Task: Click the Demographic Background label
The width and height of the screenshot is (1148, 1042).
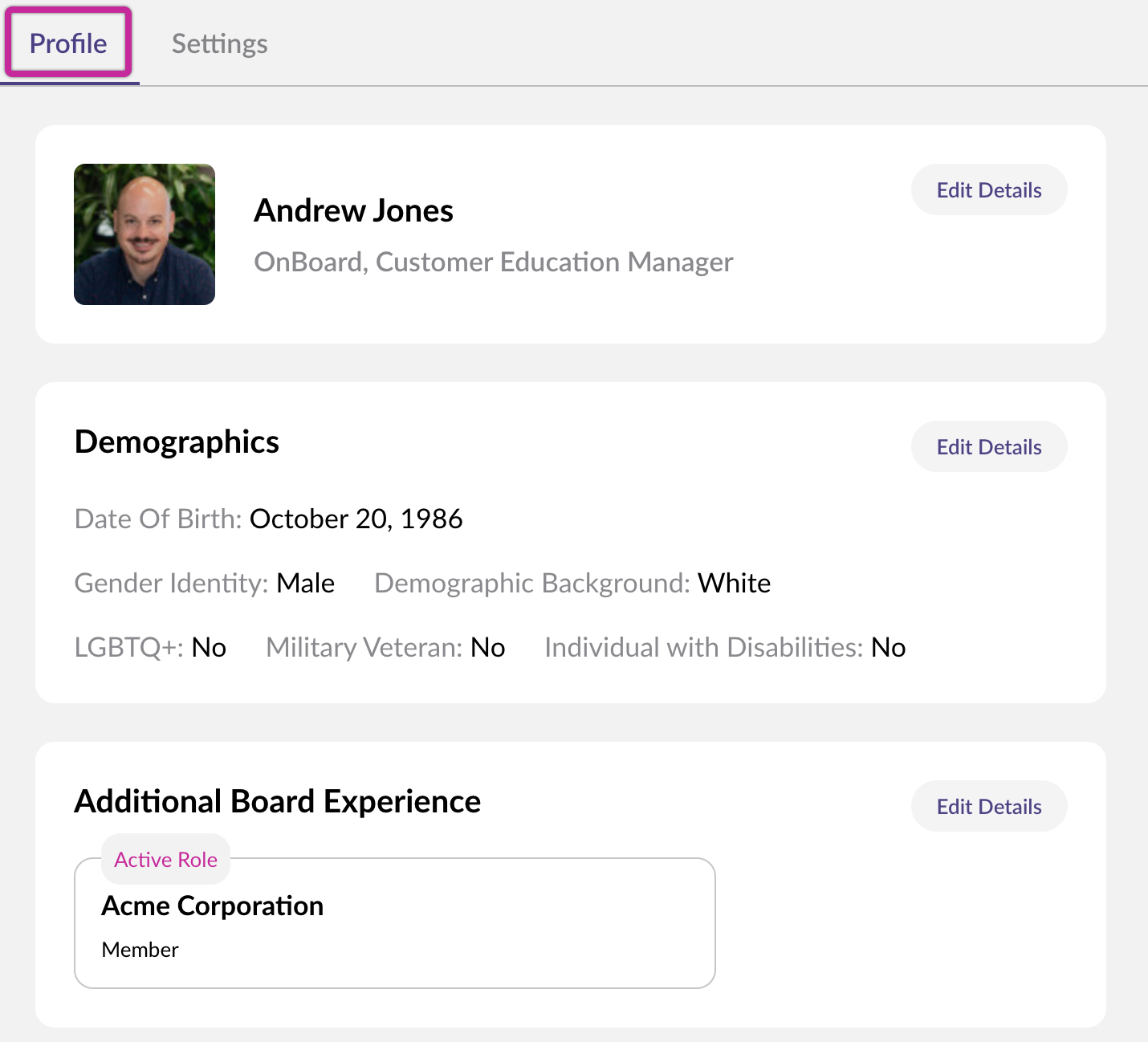Action: [532, 583]
